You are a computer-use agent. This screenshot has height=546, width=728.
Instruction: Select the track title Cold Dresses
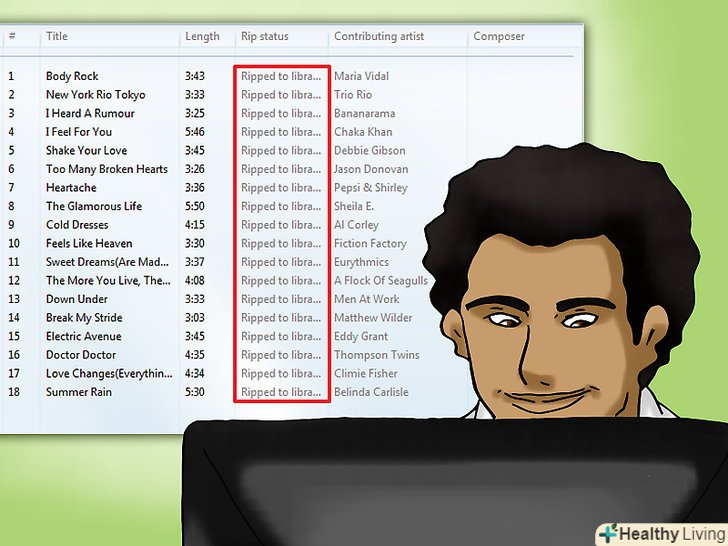click(77, 225)
